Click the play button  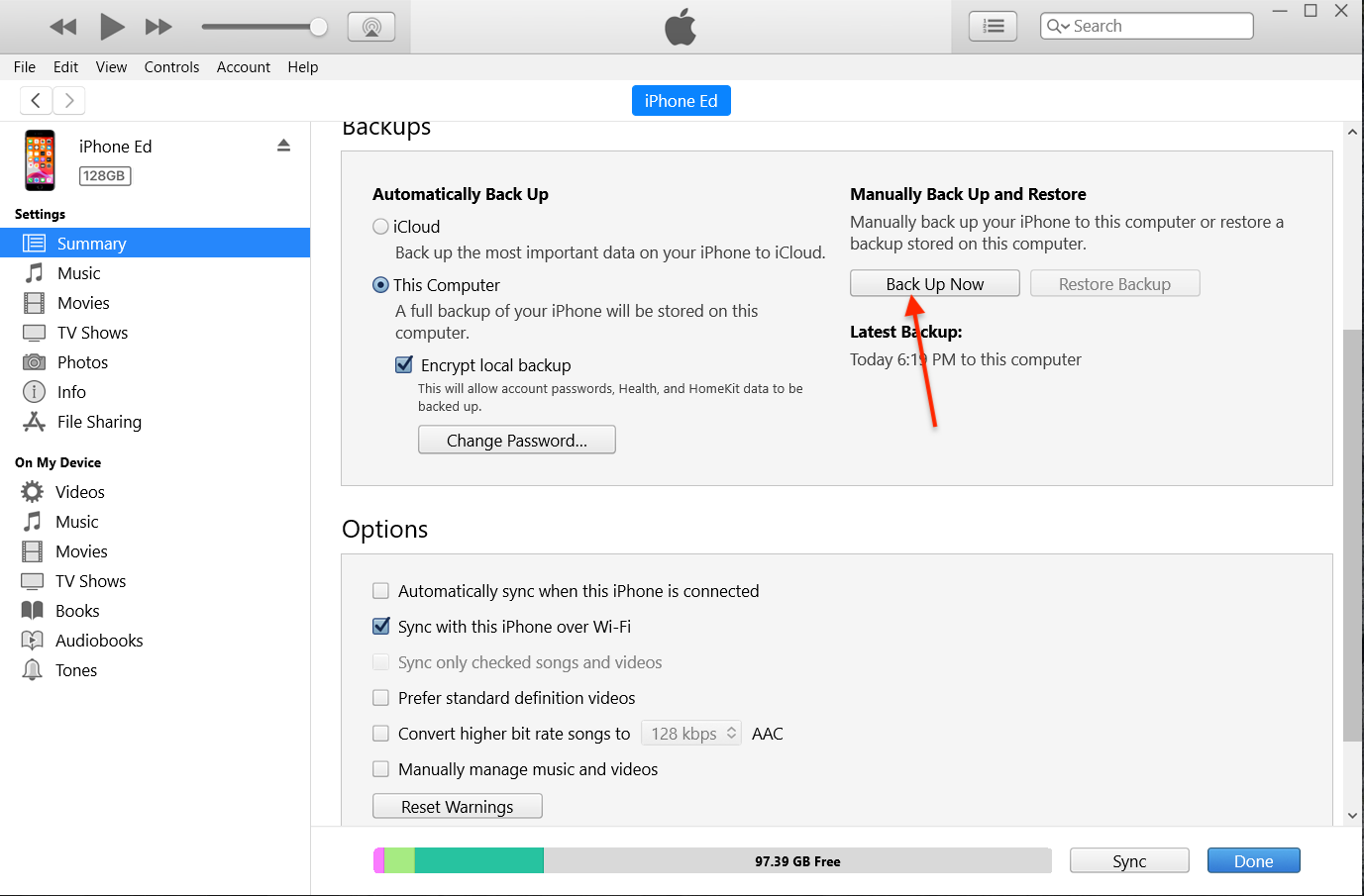(x=112, y=27)
